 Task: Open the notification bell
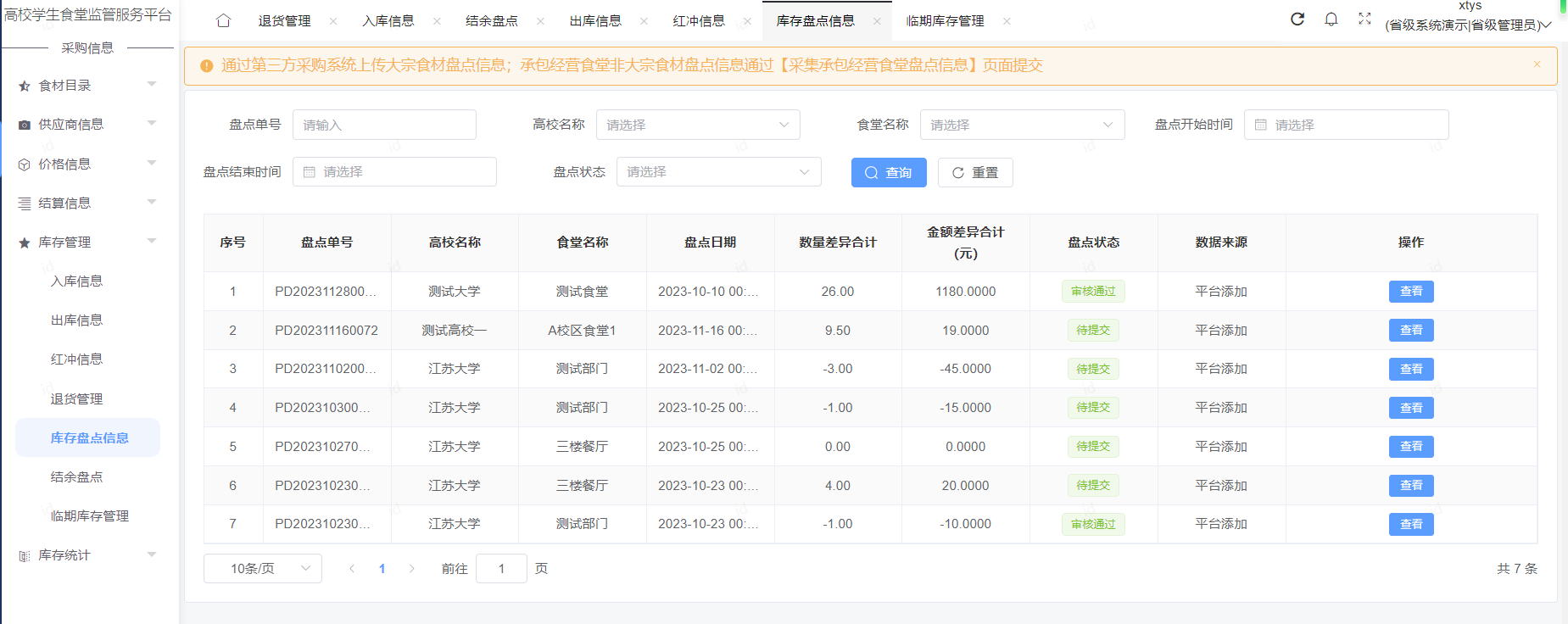click(x=1331, y=19)
